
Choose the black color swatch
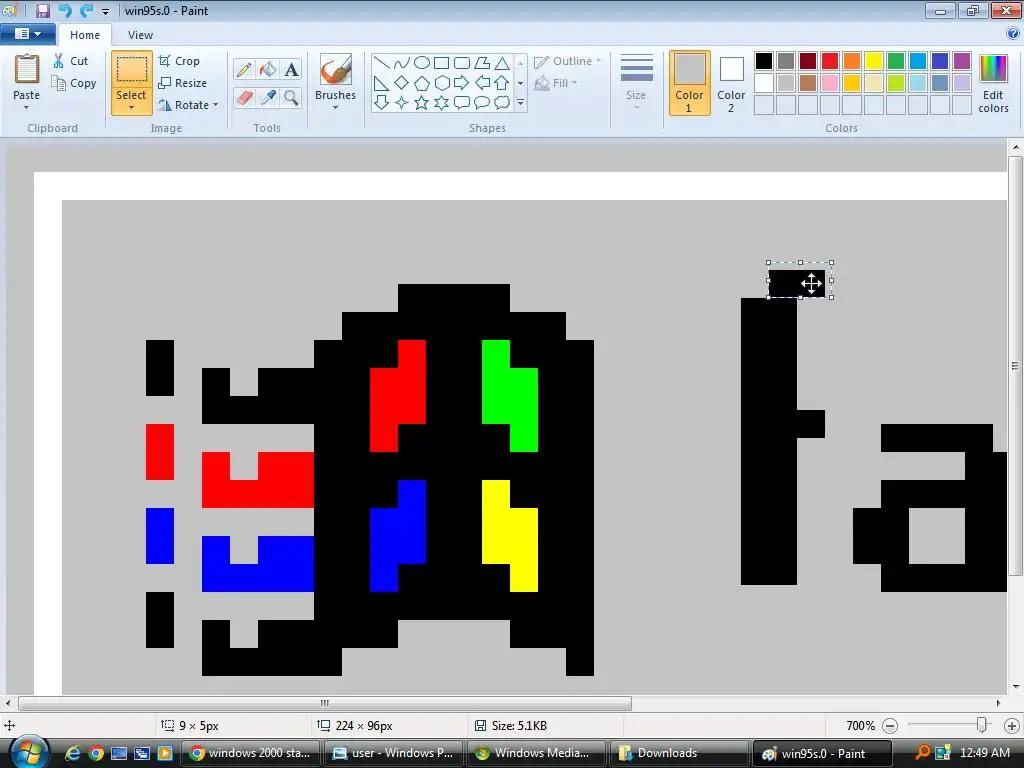click(x=764, y=61)
